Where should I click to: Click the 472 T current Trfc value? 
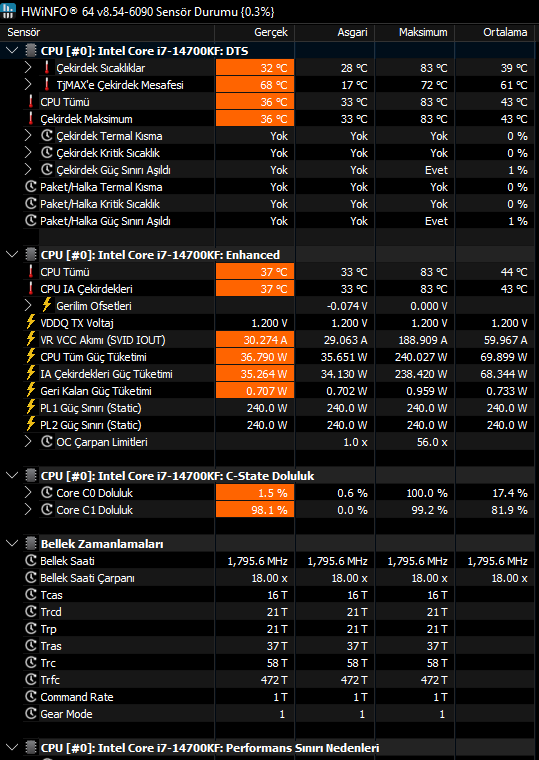click(x=274, y=680)
